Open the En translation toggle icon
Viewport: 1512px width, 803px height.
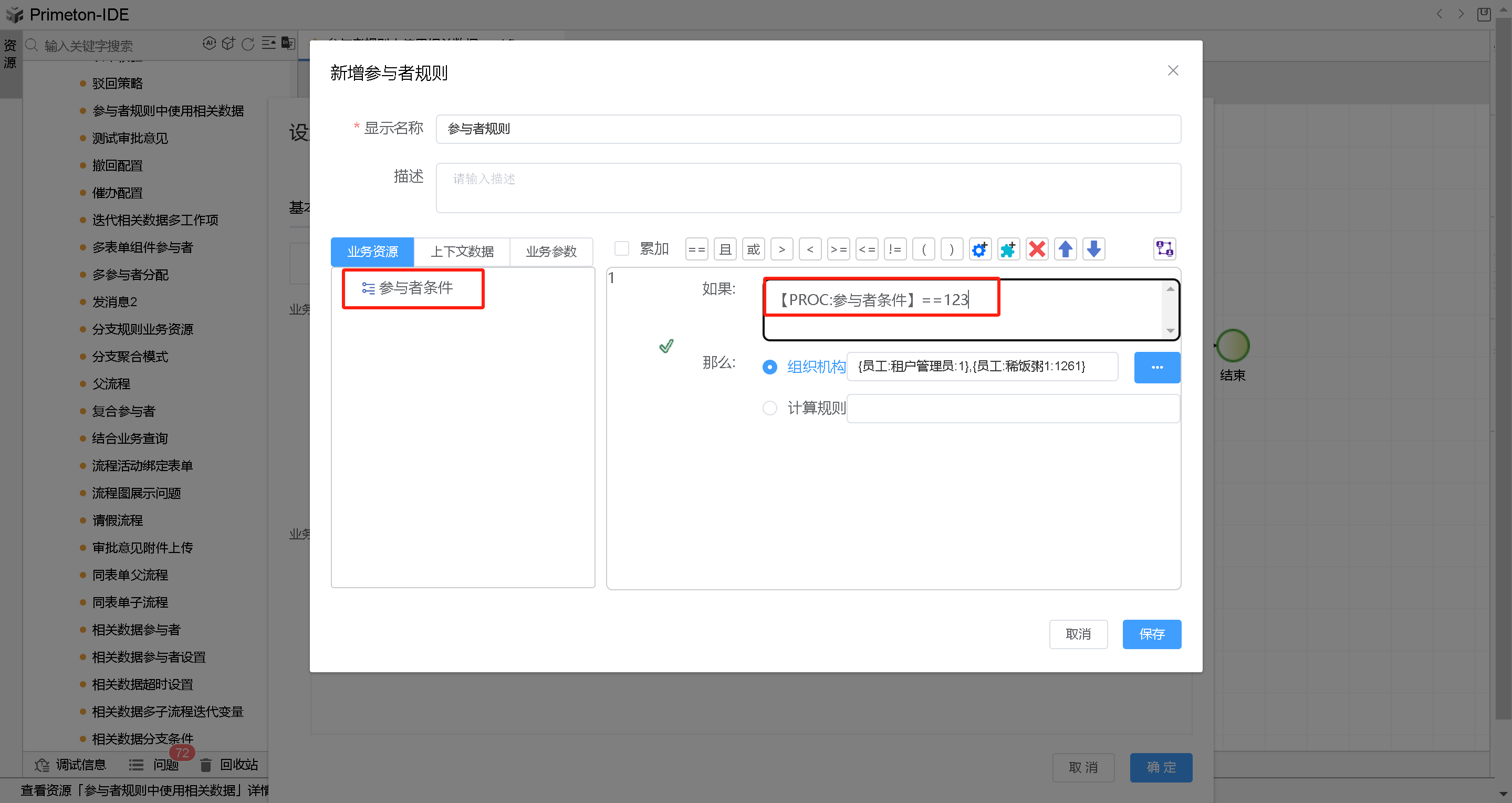point(288,44)
